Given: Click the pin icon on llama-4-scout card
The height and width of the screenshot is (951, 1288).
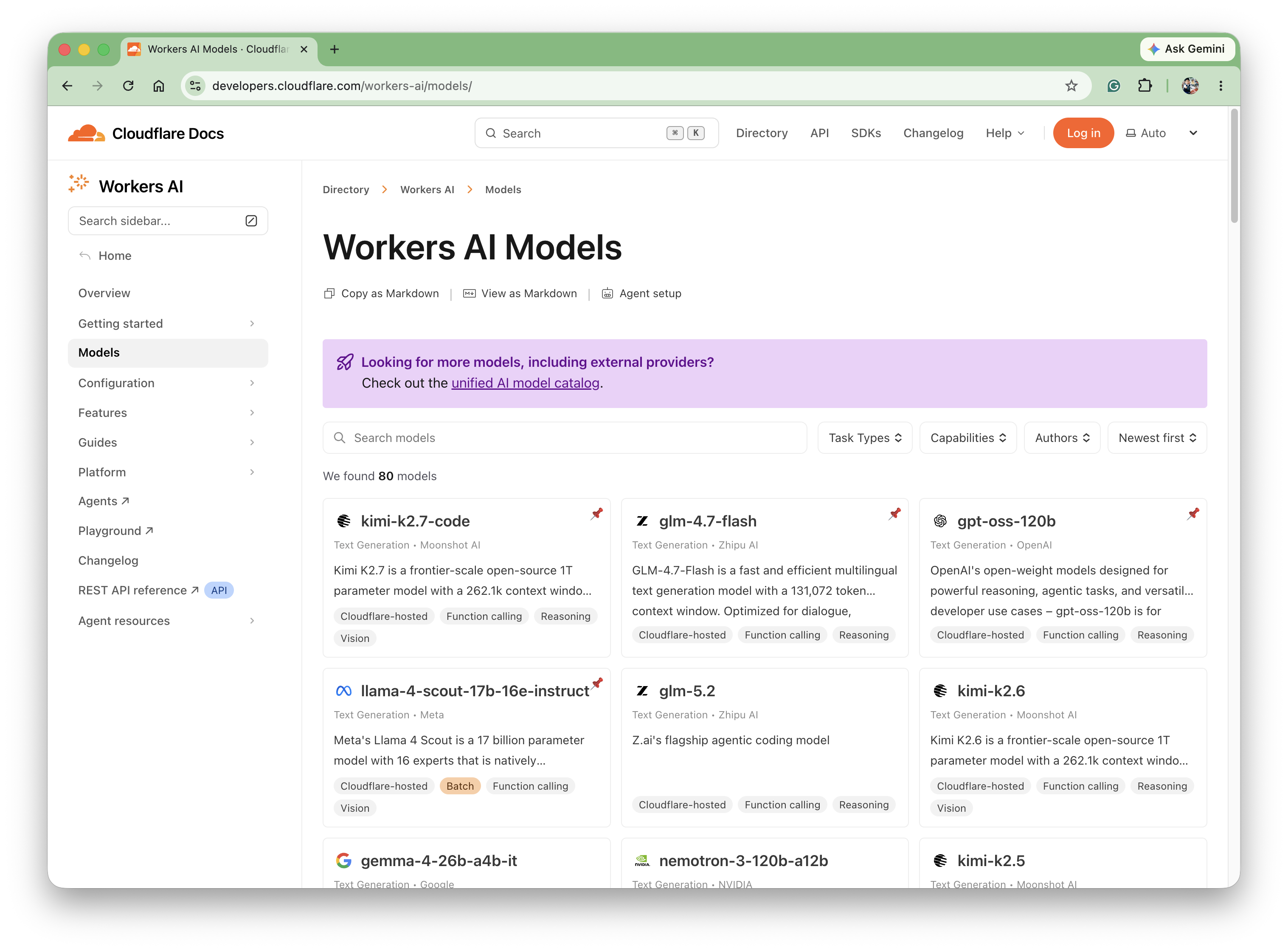Looking at the screenshot, I should coord(597,683).
